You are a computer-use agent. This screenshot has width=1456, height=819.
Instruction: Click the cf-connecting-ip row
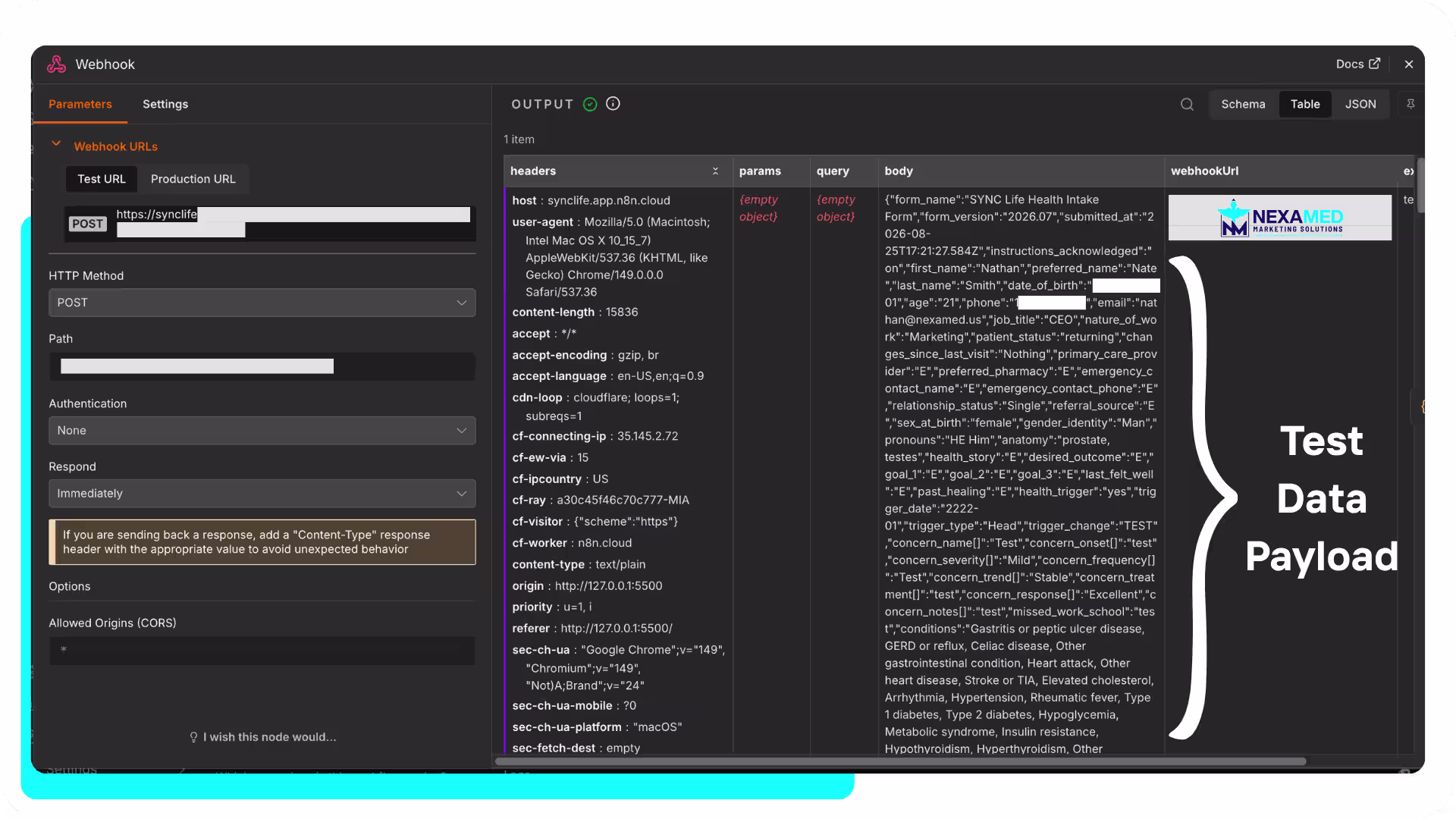click(x=595, y=437)
